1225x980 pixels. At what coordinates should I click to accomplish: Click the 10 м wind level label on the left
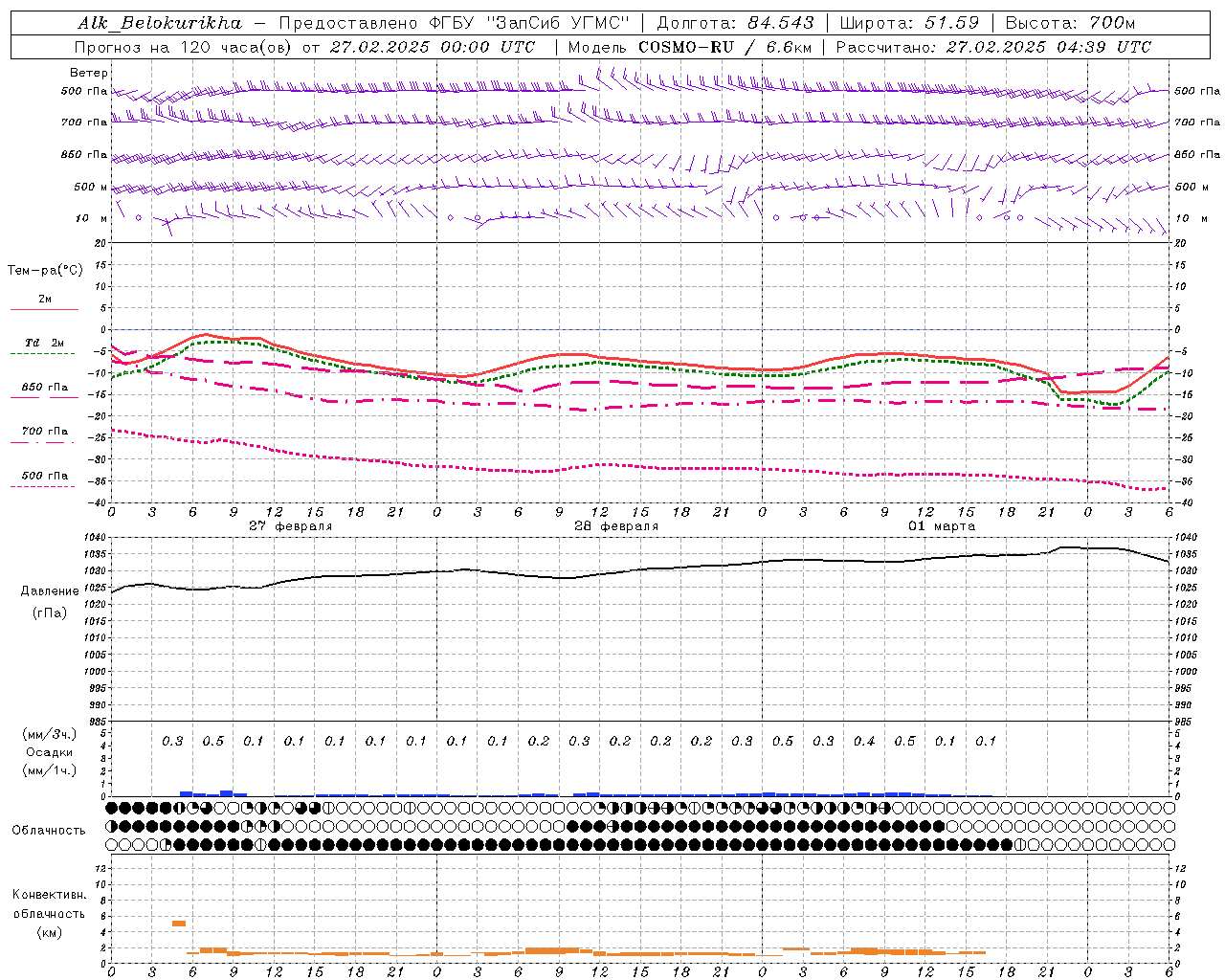click(92, 218)
